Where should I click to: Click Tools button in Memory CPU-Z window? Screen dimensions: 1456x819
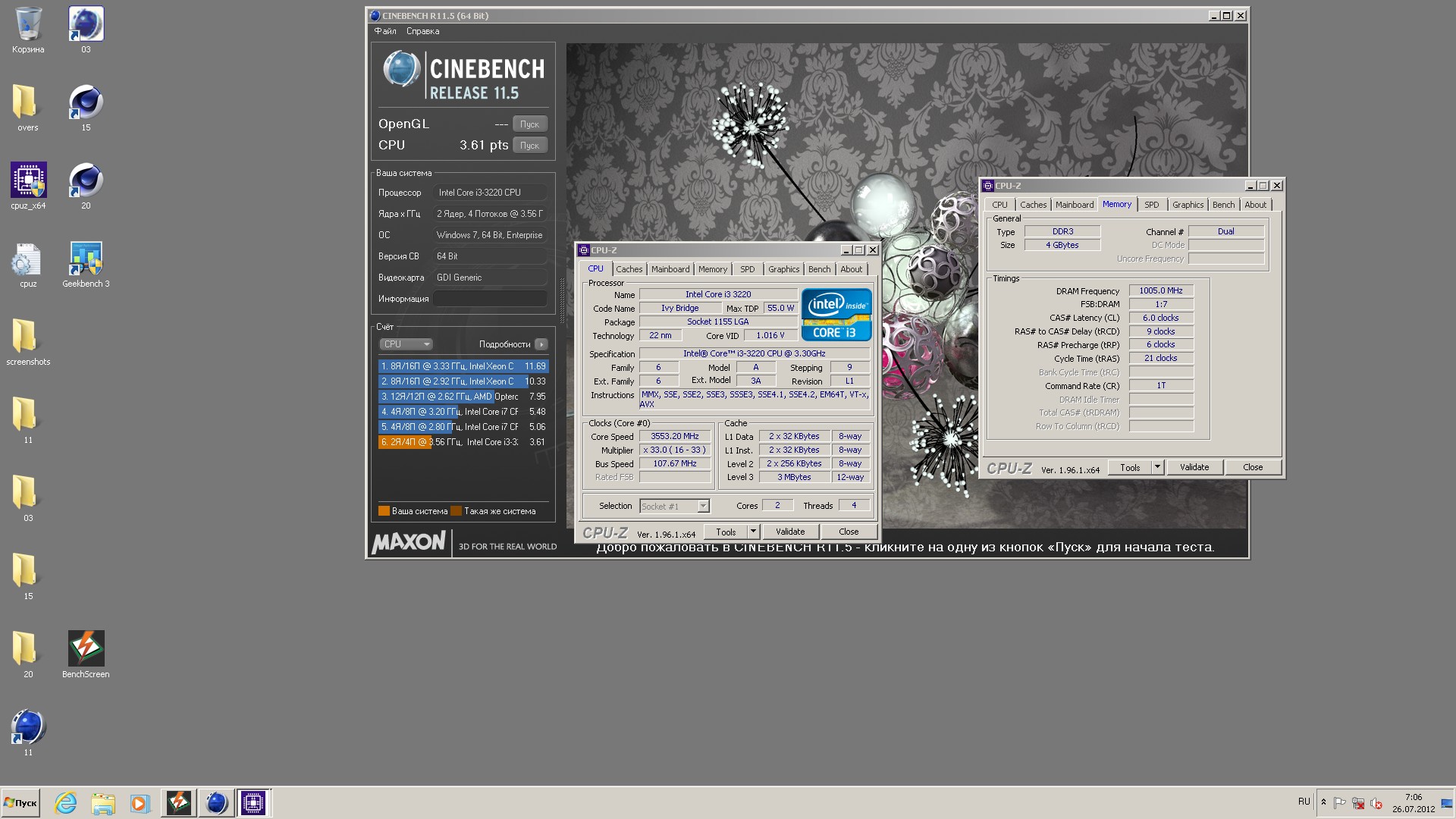(x=1130, y=468)
